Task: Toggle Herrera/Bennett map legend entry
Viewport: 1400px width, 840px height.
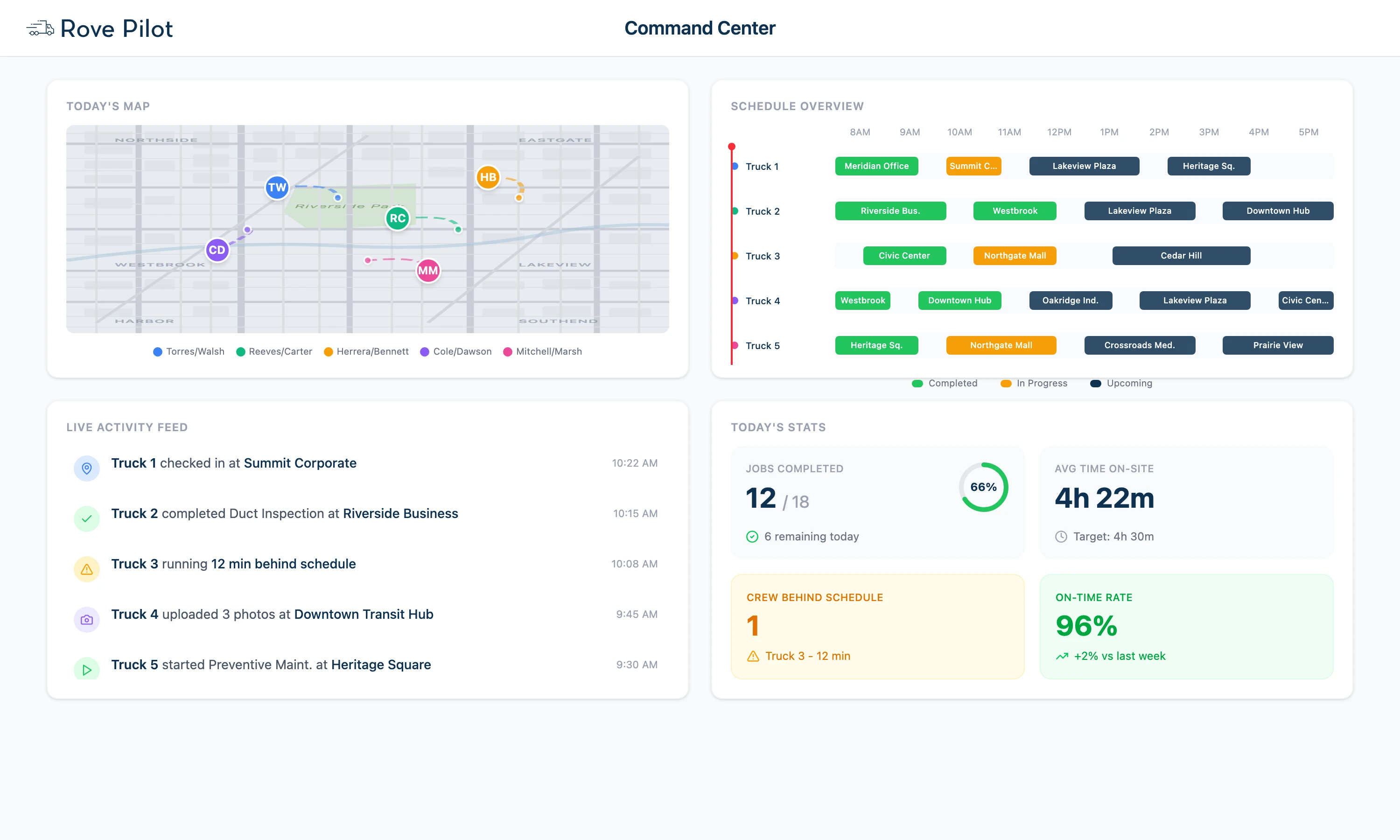Action: [365, 351]
